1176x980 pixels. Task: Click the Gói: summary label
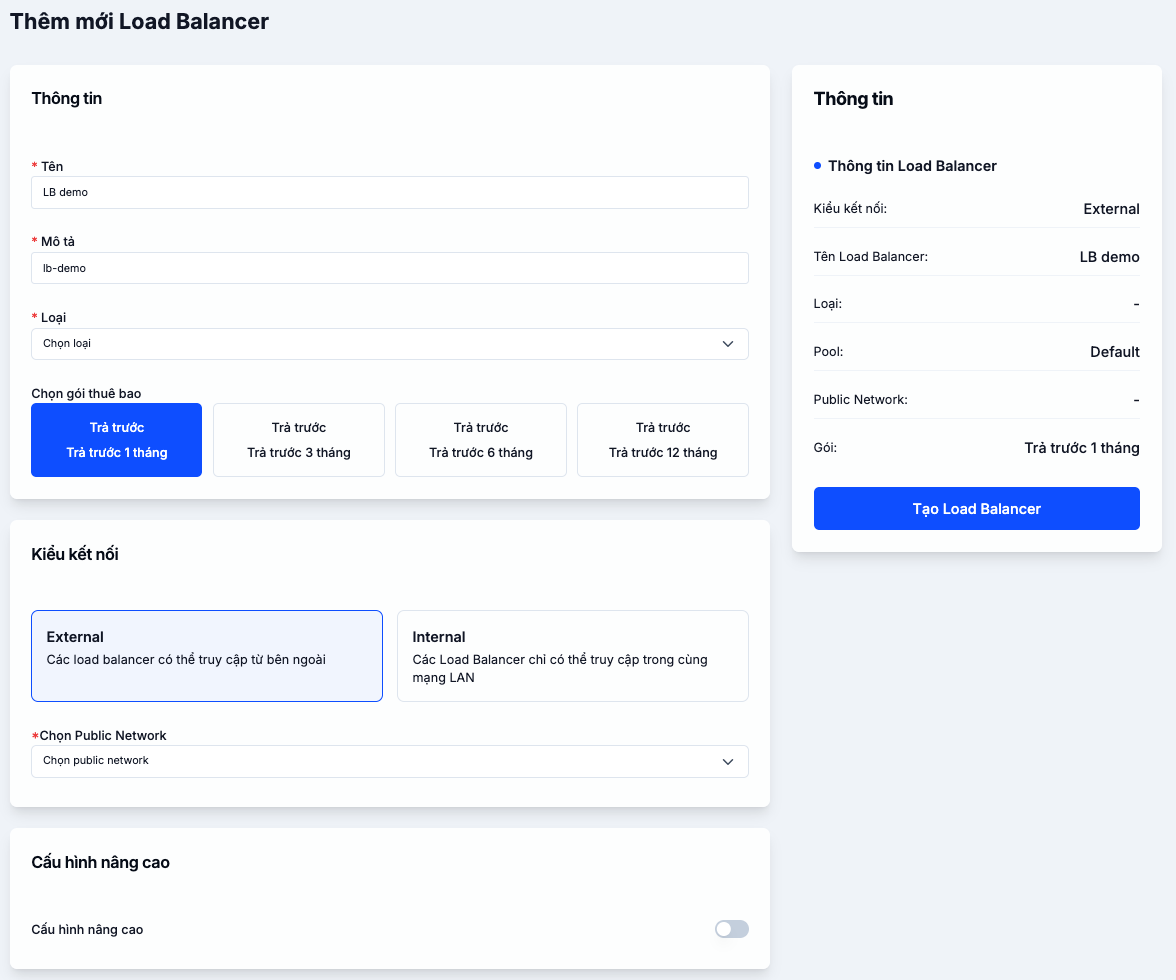pos(825,448)
